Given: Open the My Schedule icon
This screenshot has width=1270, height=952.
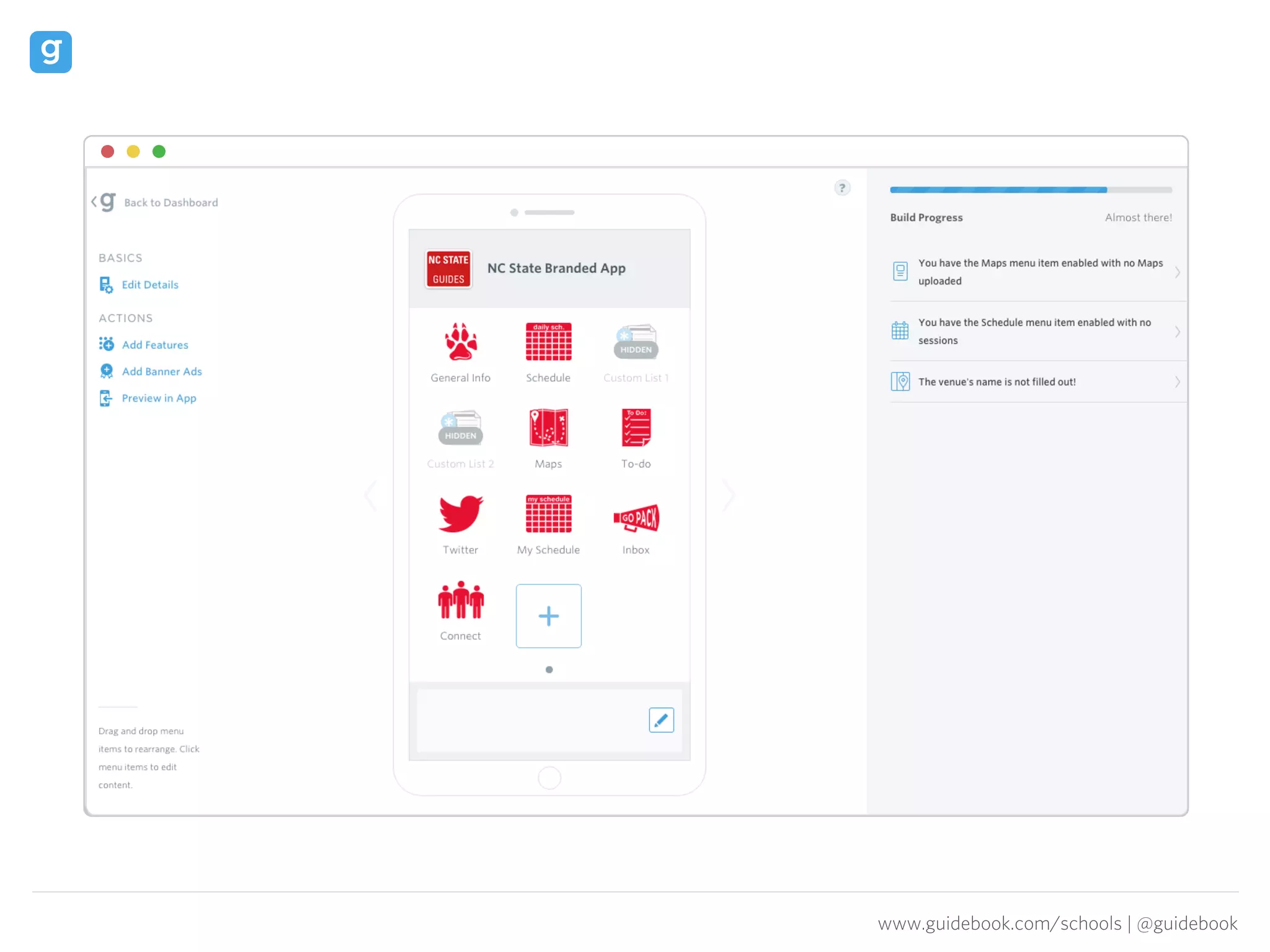Looking at the screenshot, I should (548, 514).
